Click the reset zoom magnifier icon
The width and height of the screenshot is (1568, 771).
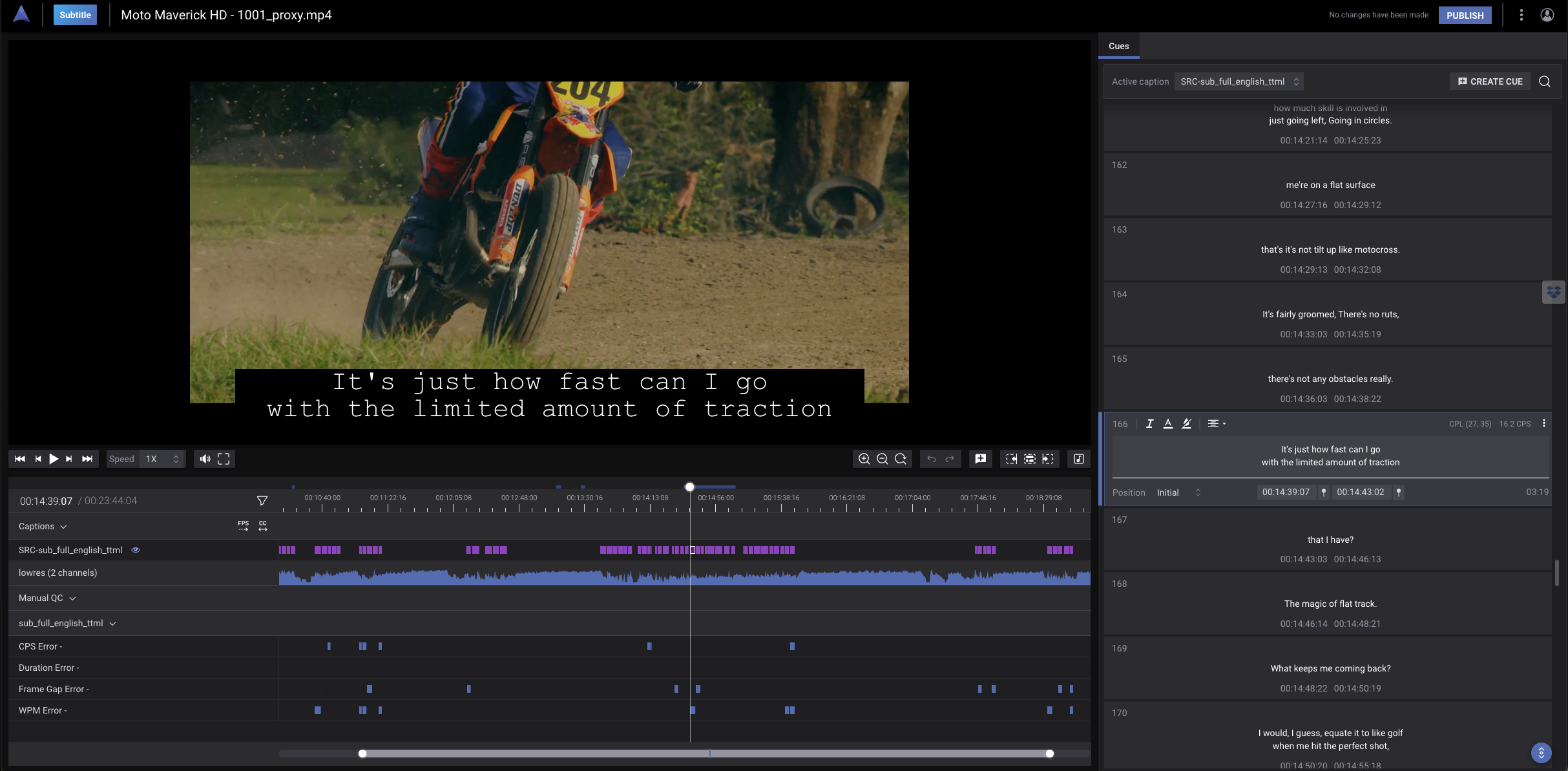(901, 459)
